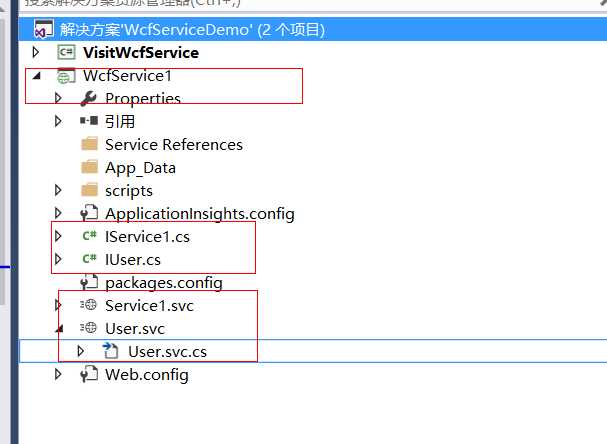The image size is (607, 444).
Task: Click the folder icon of Service References
Action: point(90,144)
